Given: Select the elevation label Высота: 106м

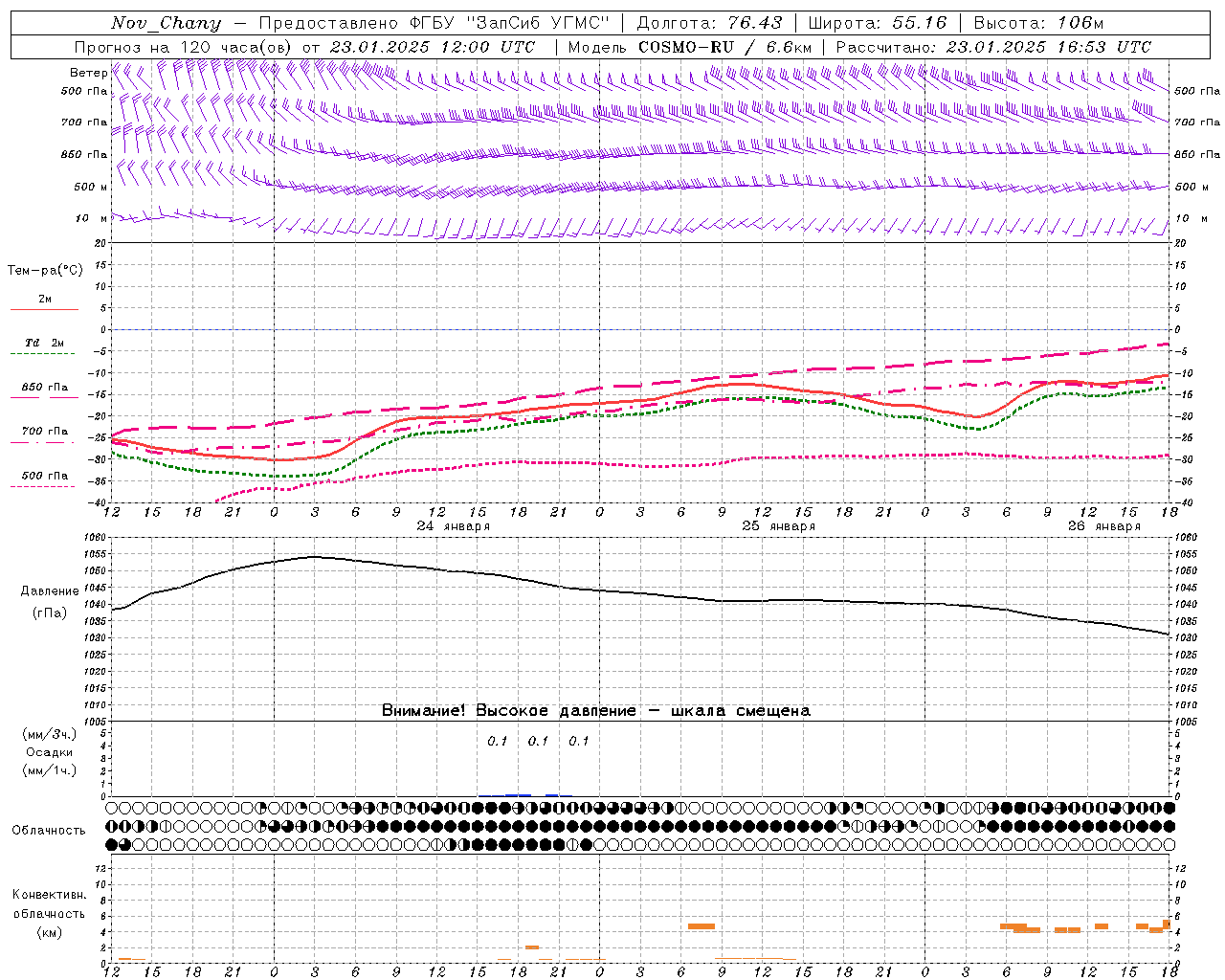Looking at the screenshot, I should click(x=1038, y=23).
